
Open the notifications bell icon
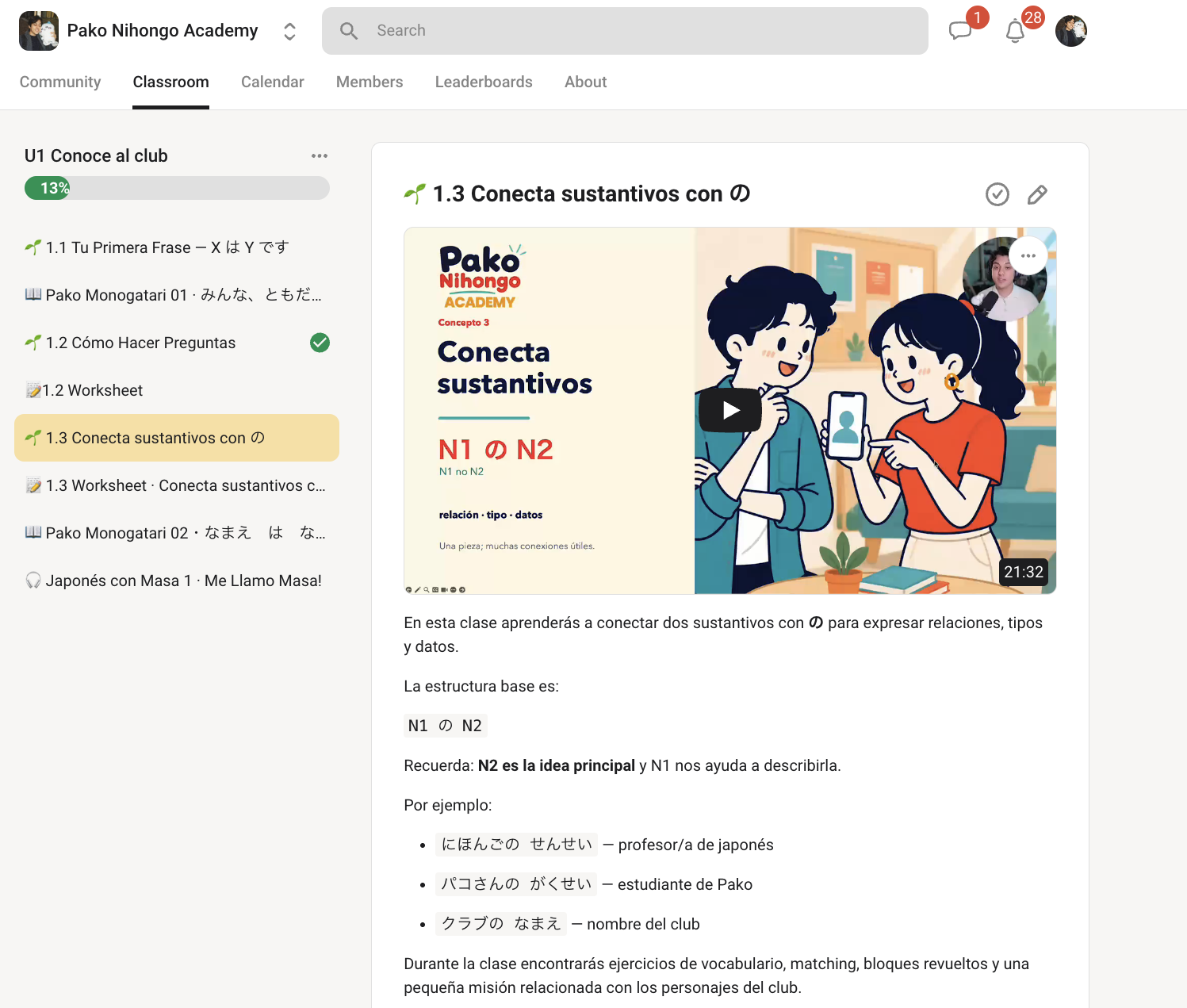pyautogui.click(x=1015, y=31)
